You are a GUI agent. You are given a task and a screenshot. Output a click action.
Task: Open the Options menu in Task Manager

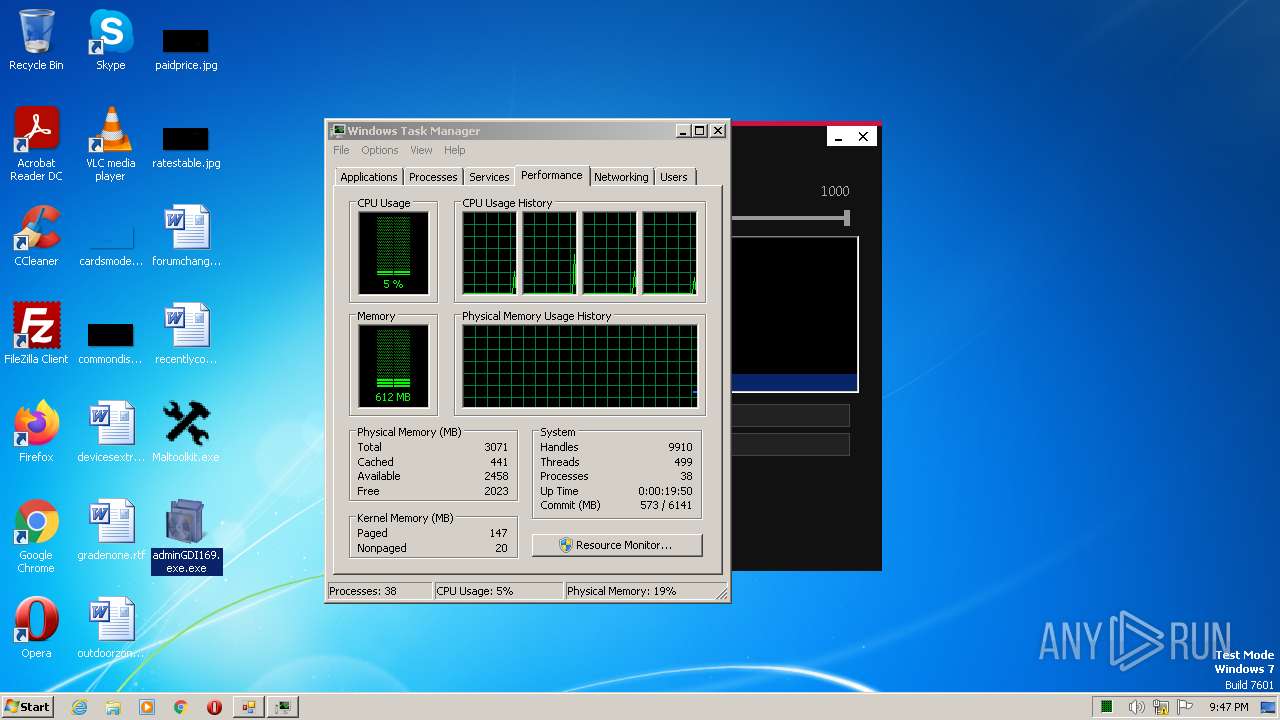coord(380,150)
